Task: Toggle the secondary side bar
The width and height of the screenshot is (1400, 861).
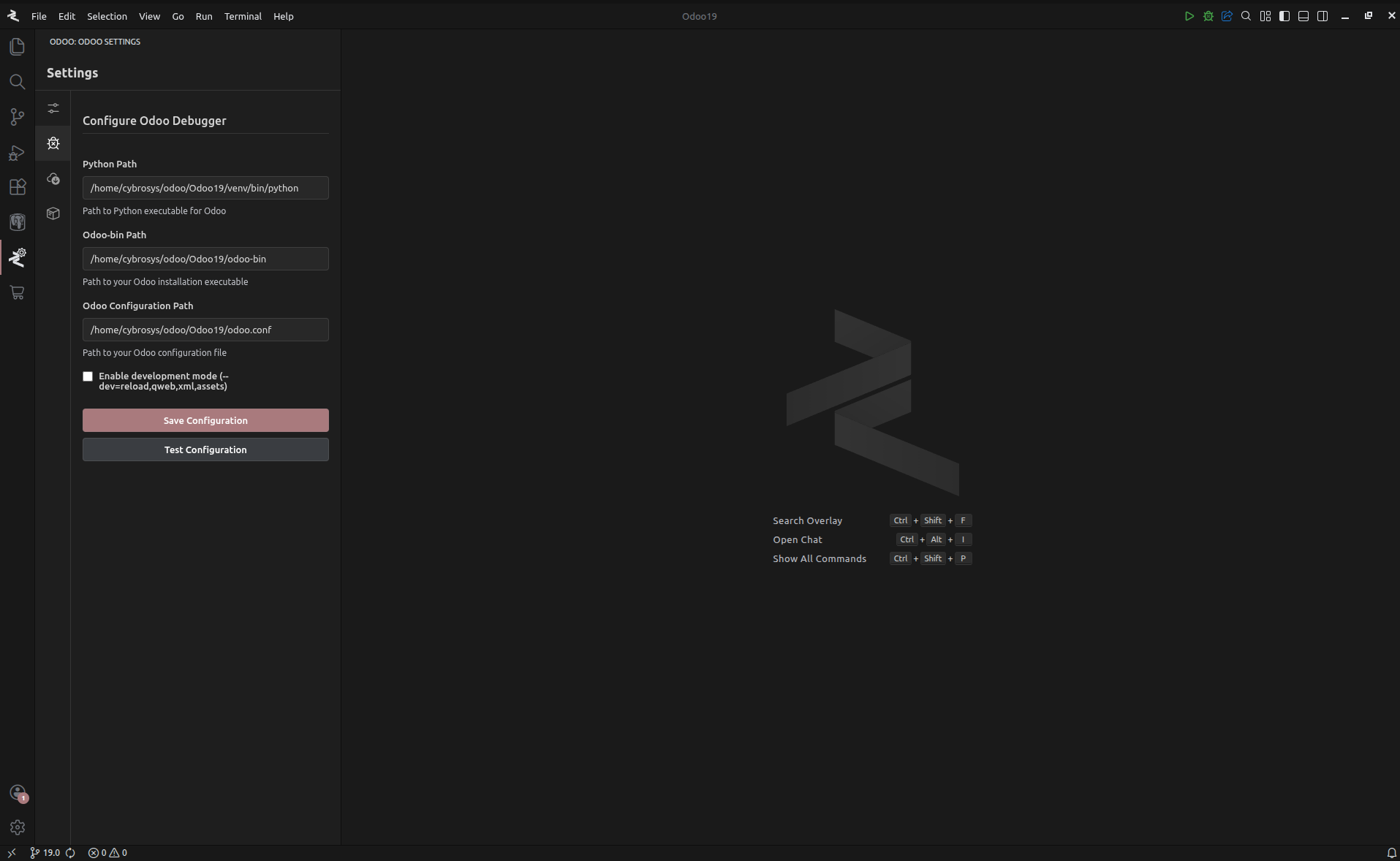Action: coord(1323,16)
